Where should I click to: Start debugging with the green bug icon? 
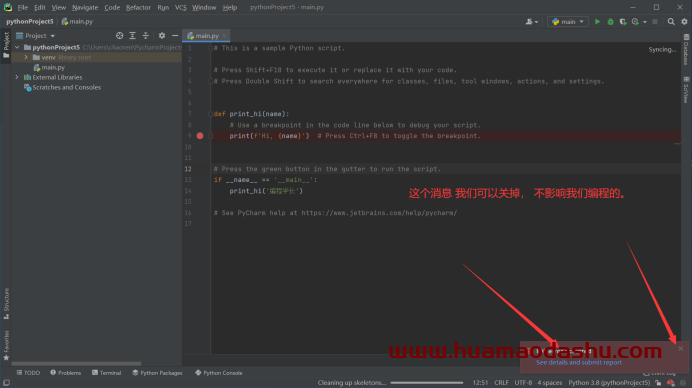coord(610,22)
